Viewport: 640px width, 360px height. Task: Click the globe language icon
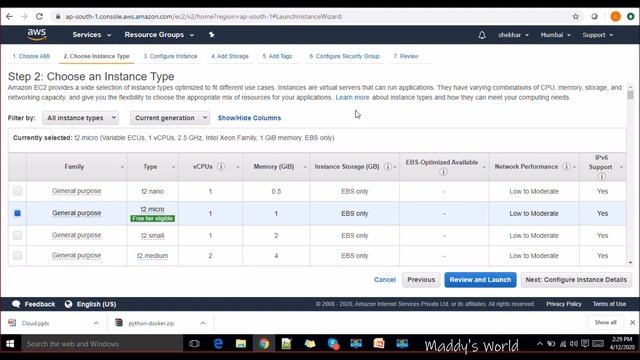click(x=68, y=304)
